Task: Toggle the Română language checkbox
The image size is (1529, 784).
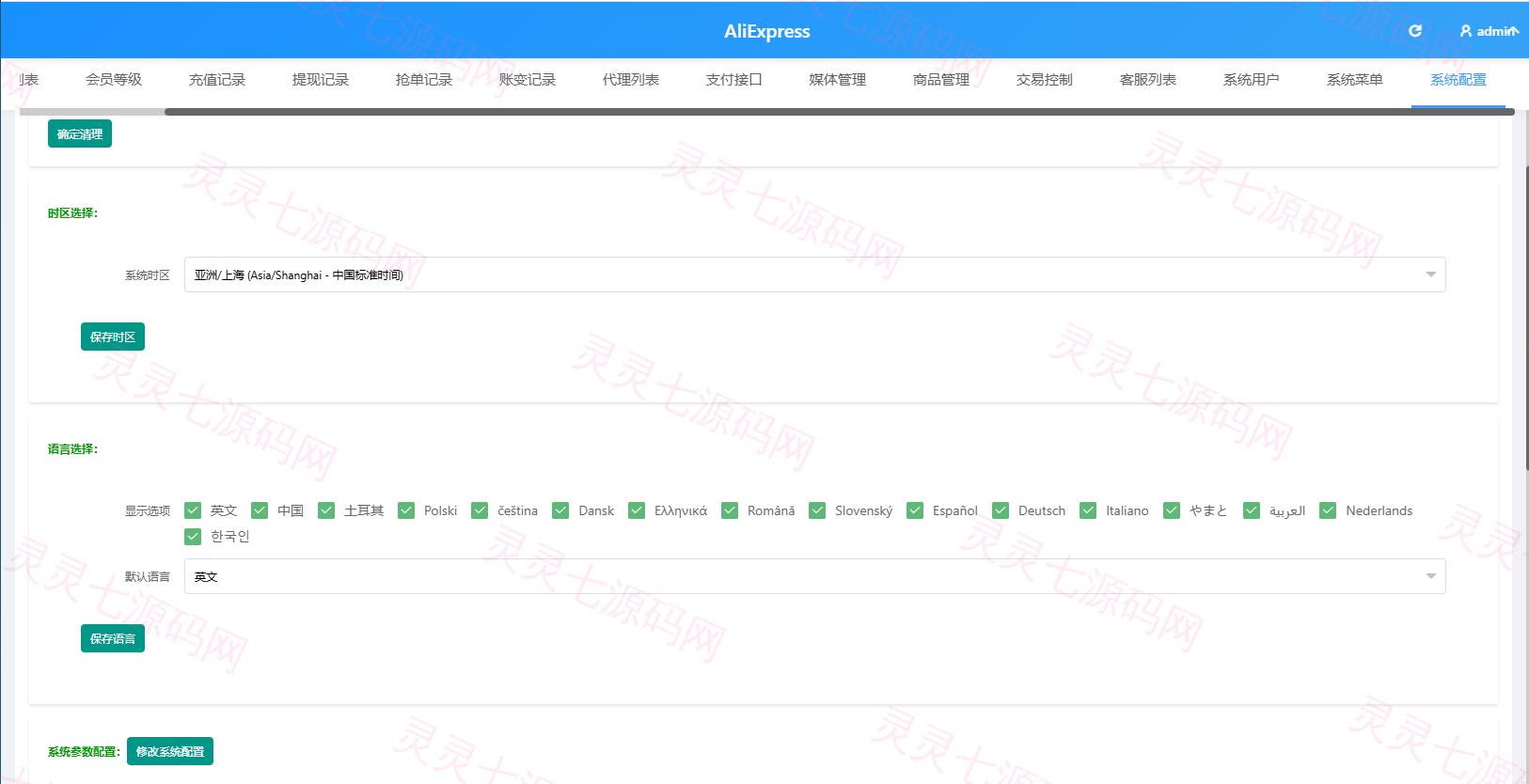Action: 730,510
